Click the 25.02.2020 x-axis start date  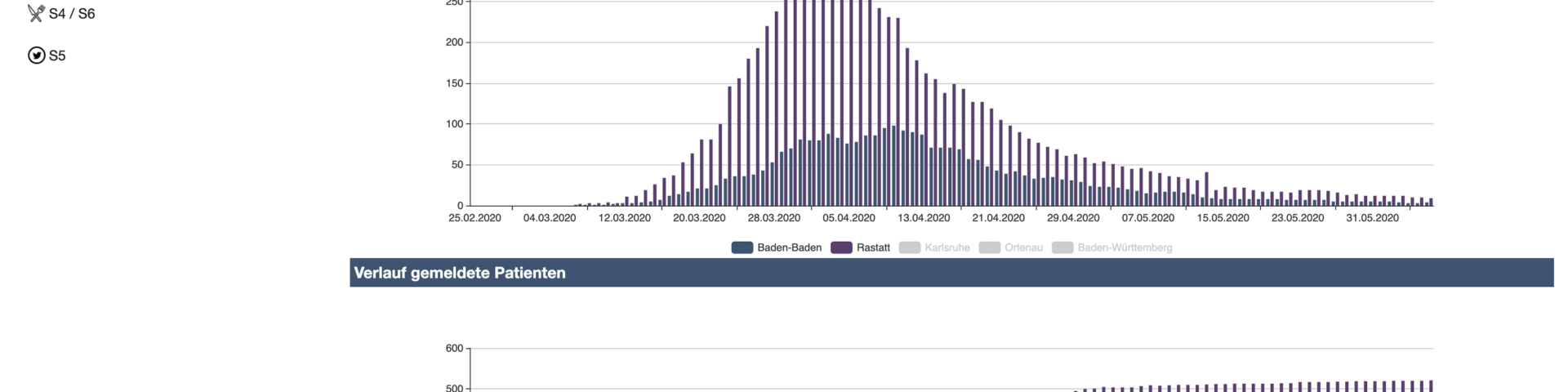pyautogui.click(x=474, y=218)
